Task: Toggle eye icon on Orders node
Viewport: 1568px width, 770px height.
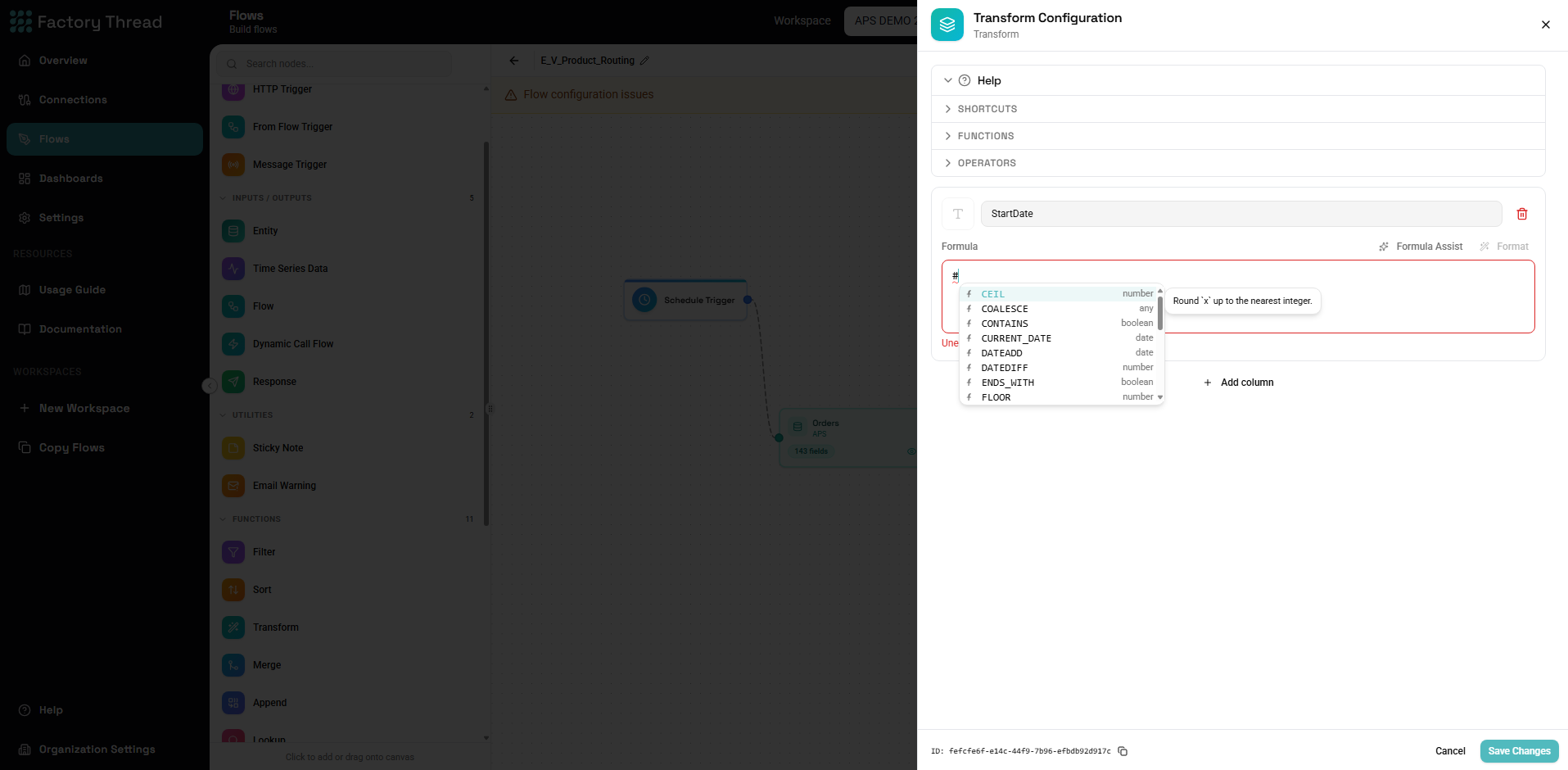Action: (911, 451)
